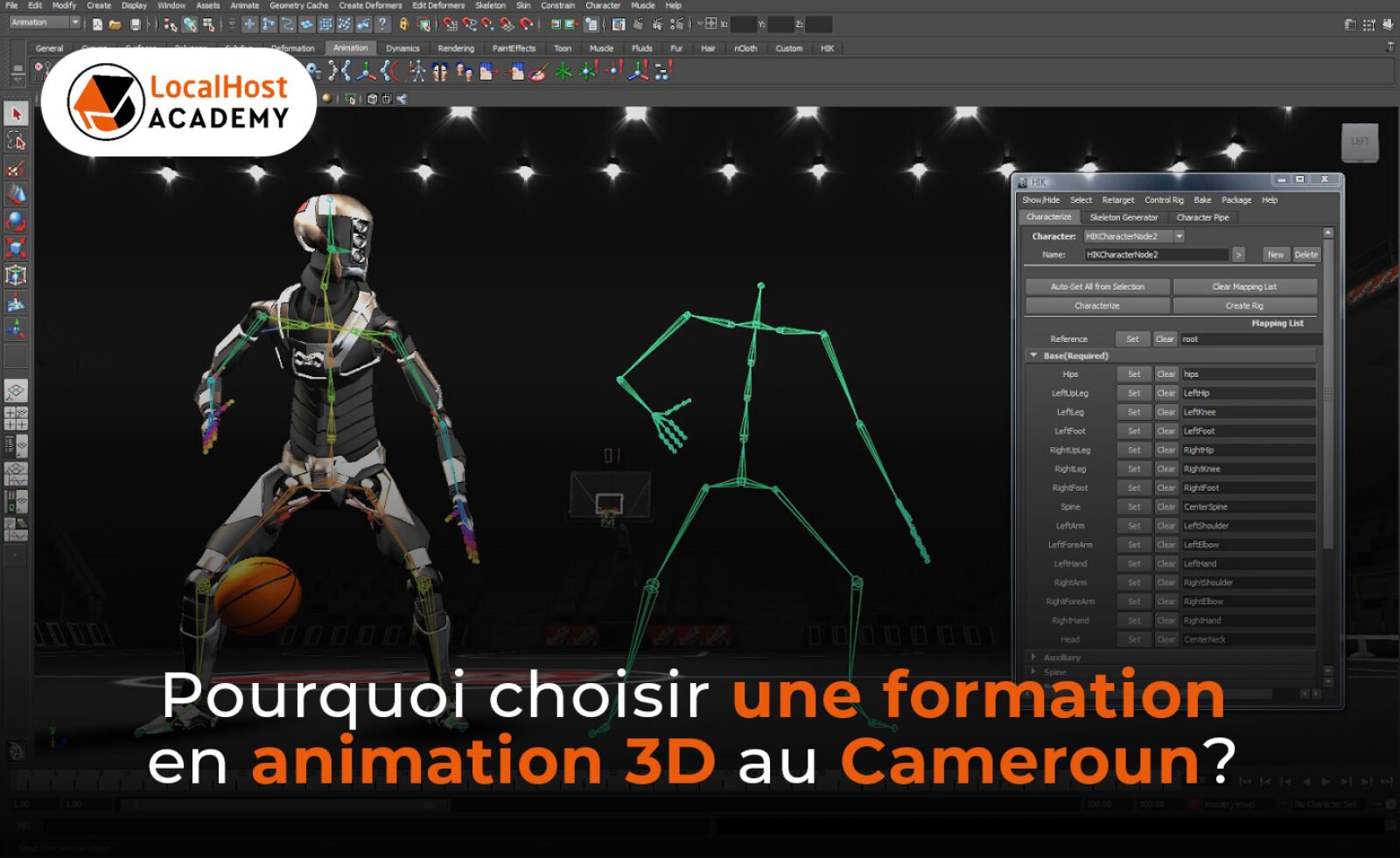
Task: Click the HIK mapping list vertical scrollbar
Action: point(1328,394)
